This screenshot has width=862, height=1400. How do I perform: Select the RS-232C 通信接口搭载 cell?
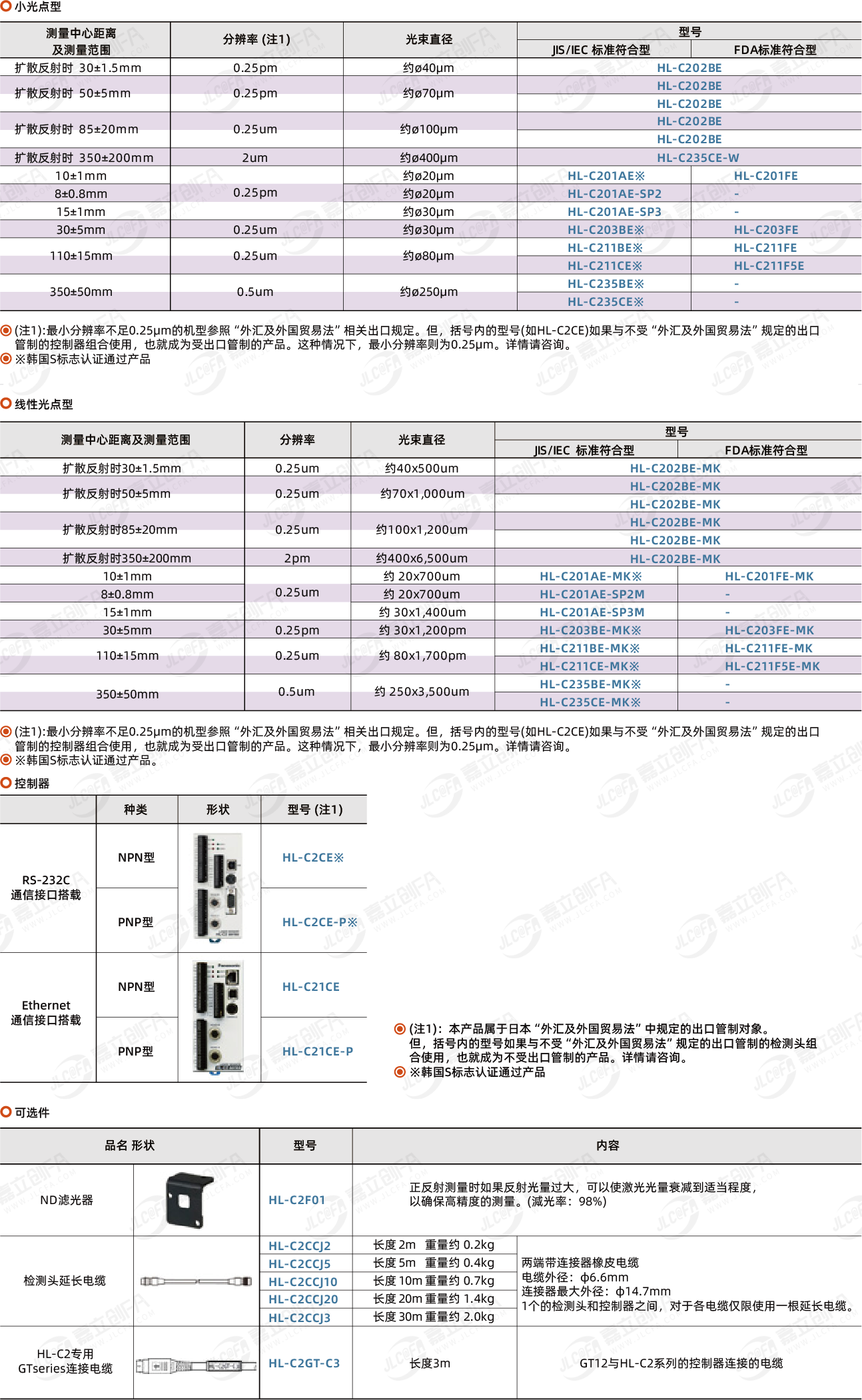tap(46, 888)
